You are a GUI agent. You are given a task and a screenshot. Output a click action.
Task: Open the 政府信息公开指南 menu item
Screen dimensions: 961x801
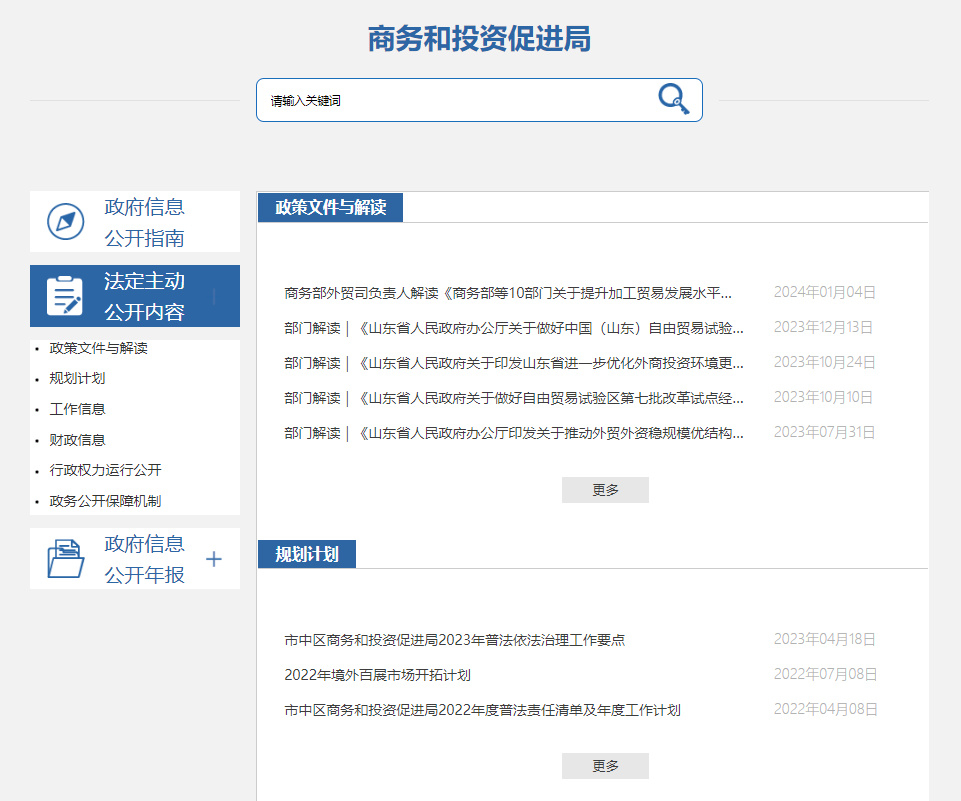pos(135,221)
